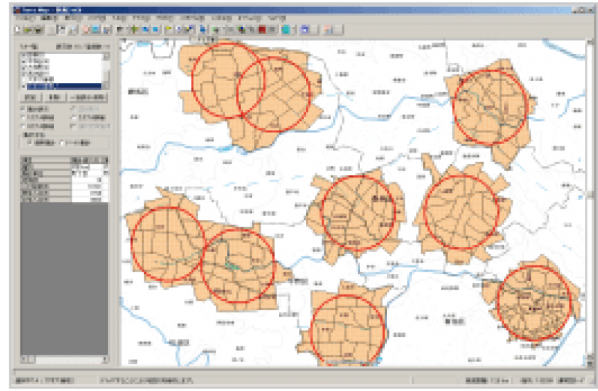Click the white blank-page new file toolbar icon
Screen dimensions: 598x391
[x=18, y=30]
